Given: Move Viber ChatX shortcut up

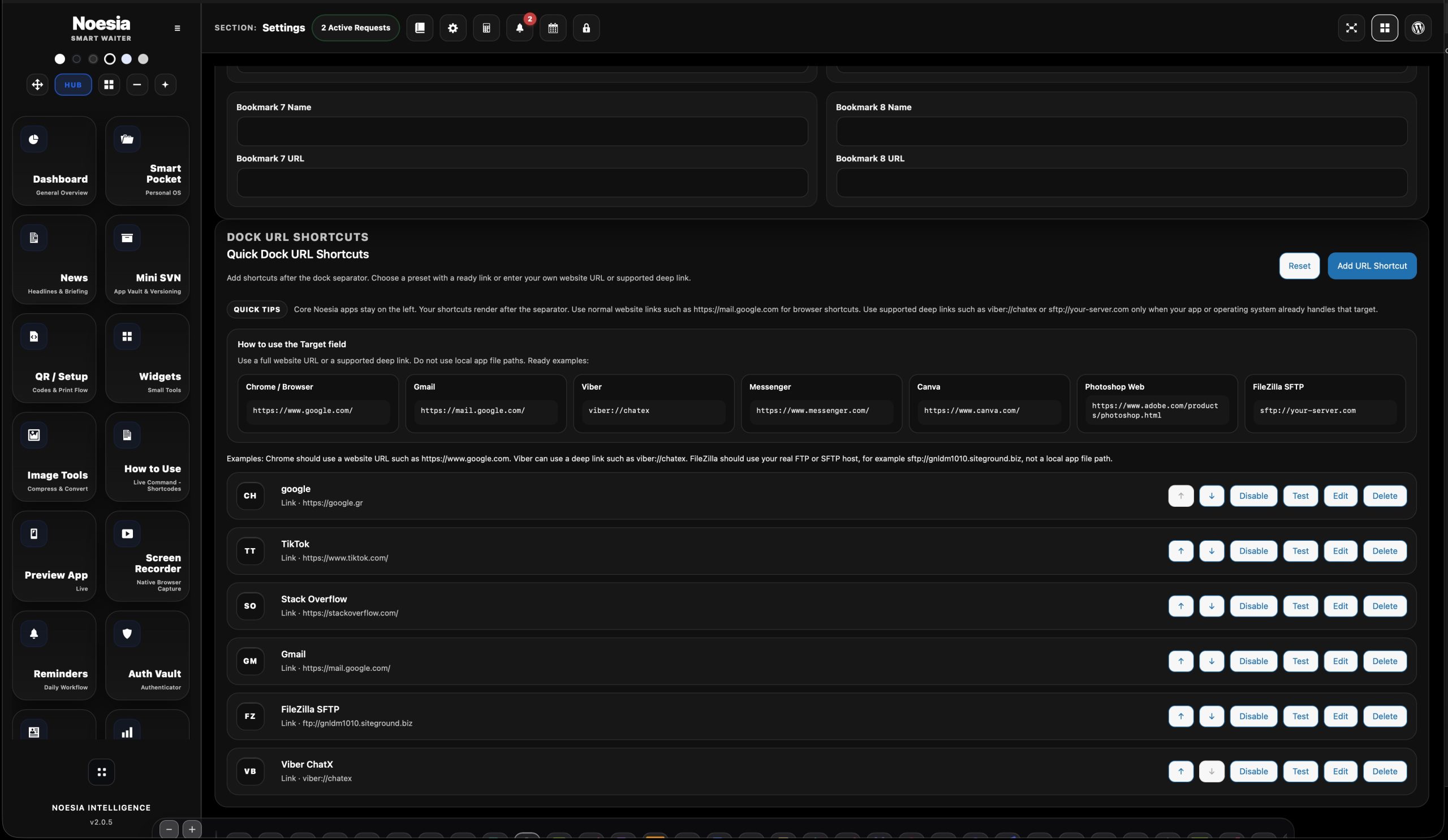Looking at the screenshot, I should (1181, 772).
